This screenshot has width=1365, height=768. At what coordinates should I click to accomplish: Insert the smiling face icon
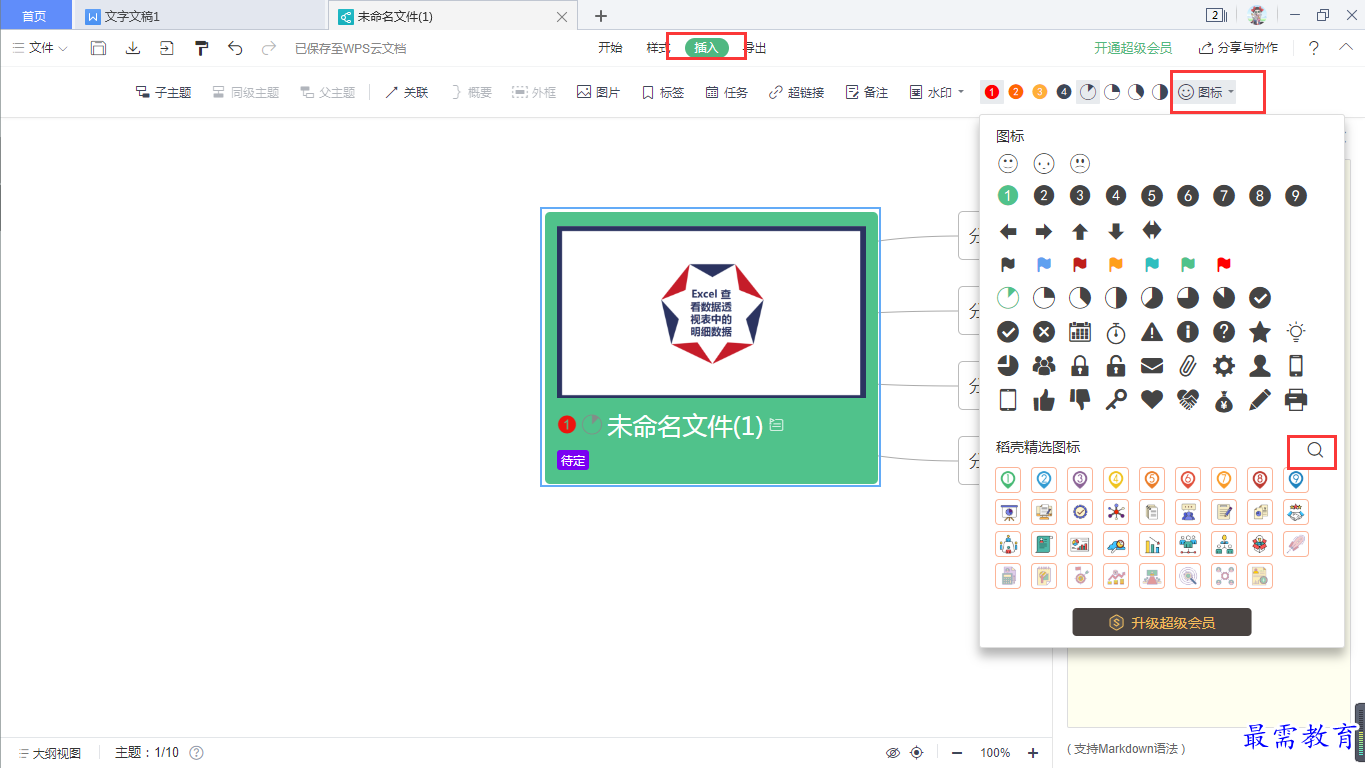point(1008,163)
